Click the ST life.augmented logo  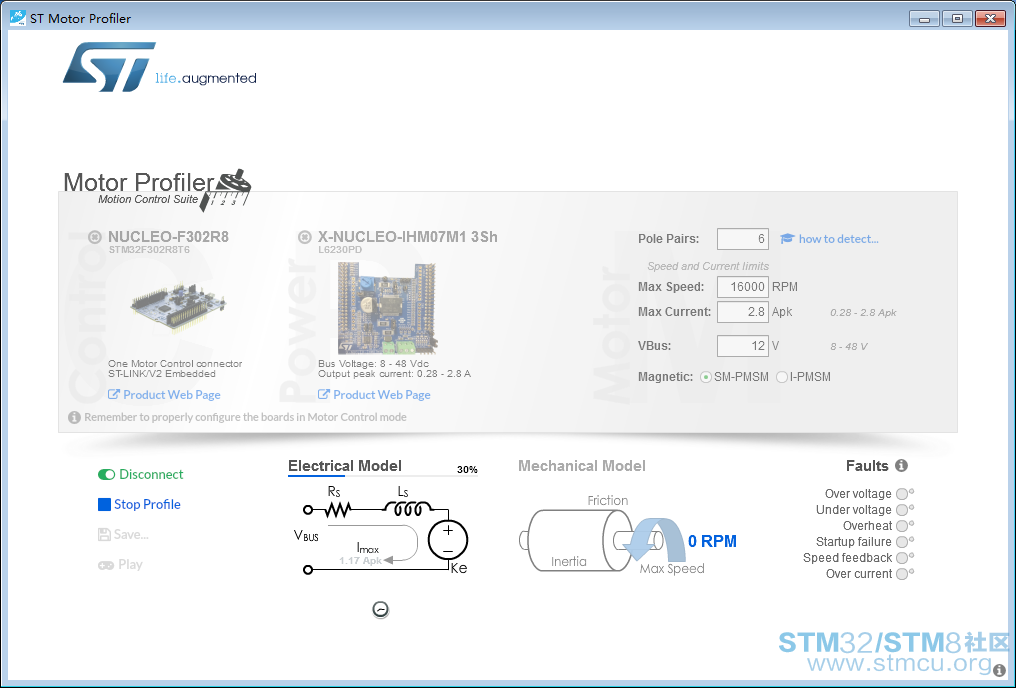[159, 67]
